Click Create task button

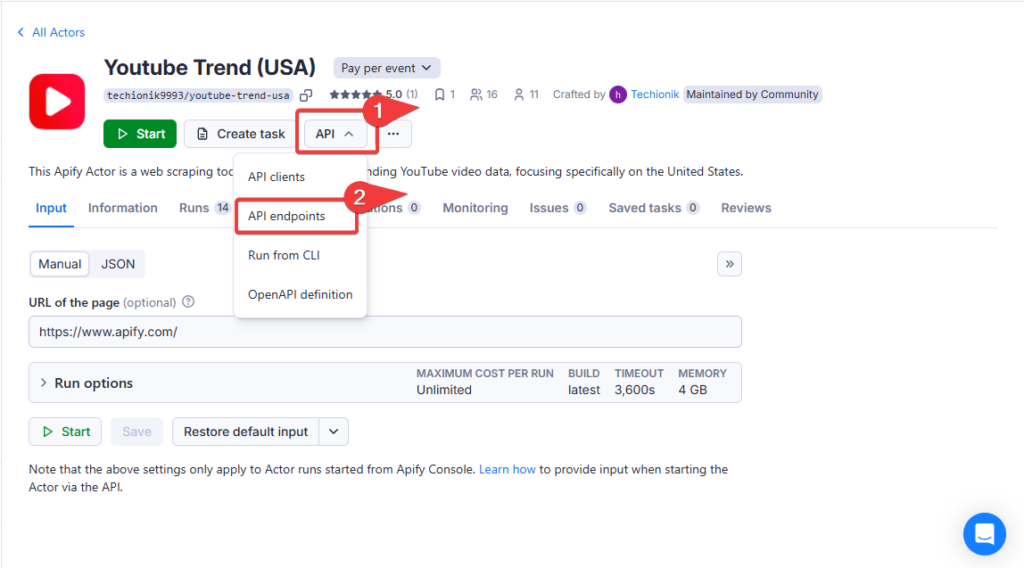point(240,134)
